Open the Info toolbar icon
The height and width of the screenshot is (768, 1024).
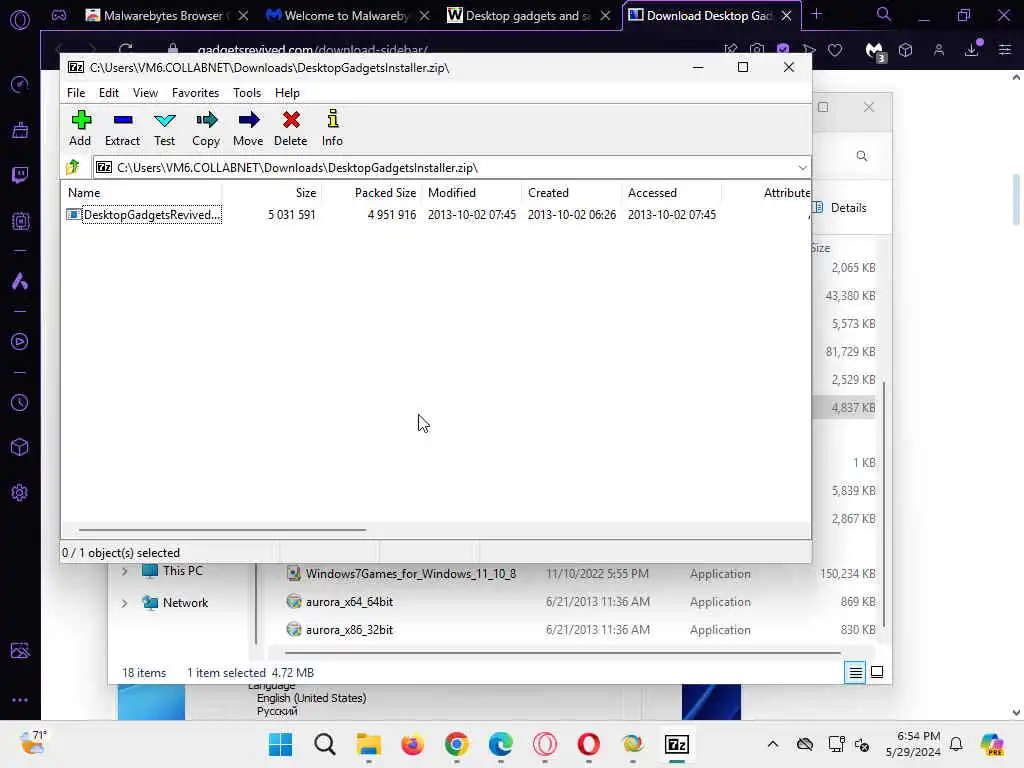(332, 128)
